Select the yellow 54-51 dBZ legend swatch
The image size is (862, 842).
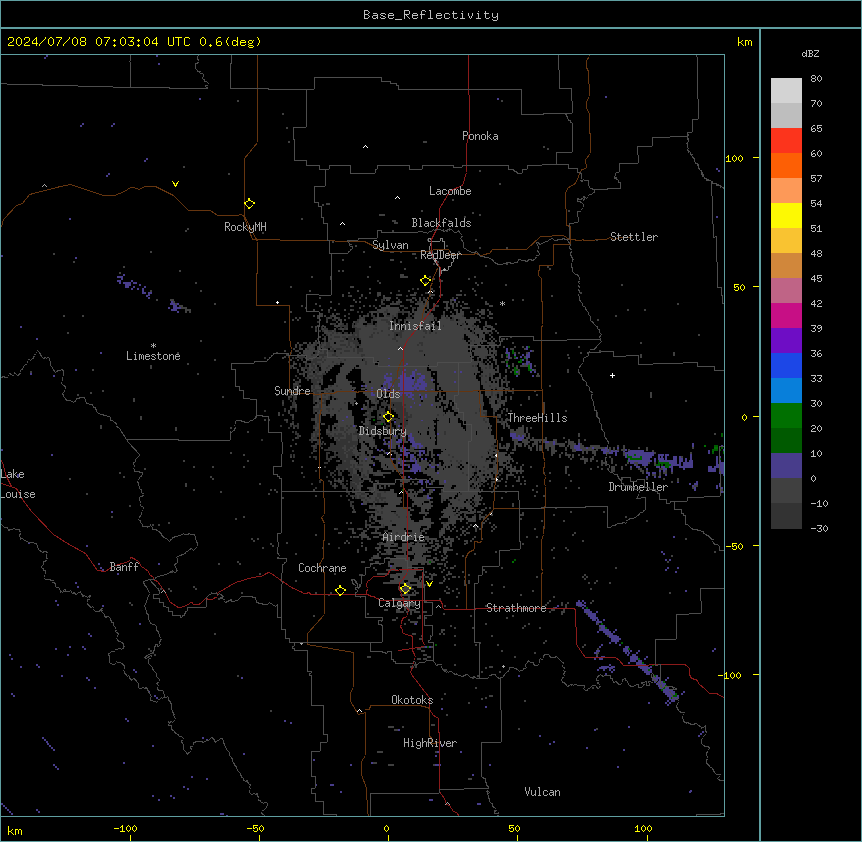pos(786,215)
